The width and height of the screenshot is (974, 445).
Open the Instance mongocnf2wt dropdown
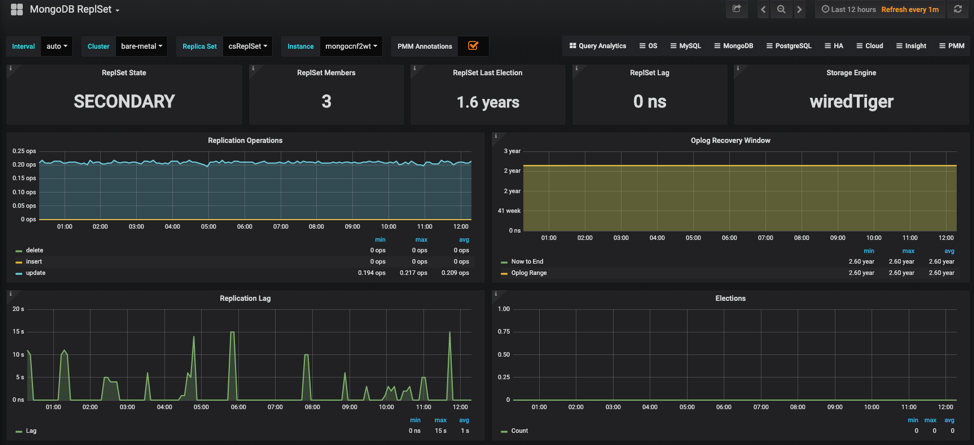(x=350, y=46)
